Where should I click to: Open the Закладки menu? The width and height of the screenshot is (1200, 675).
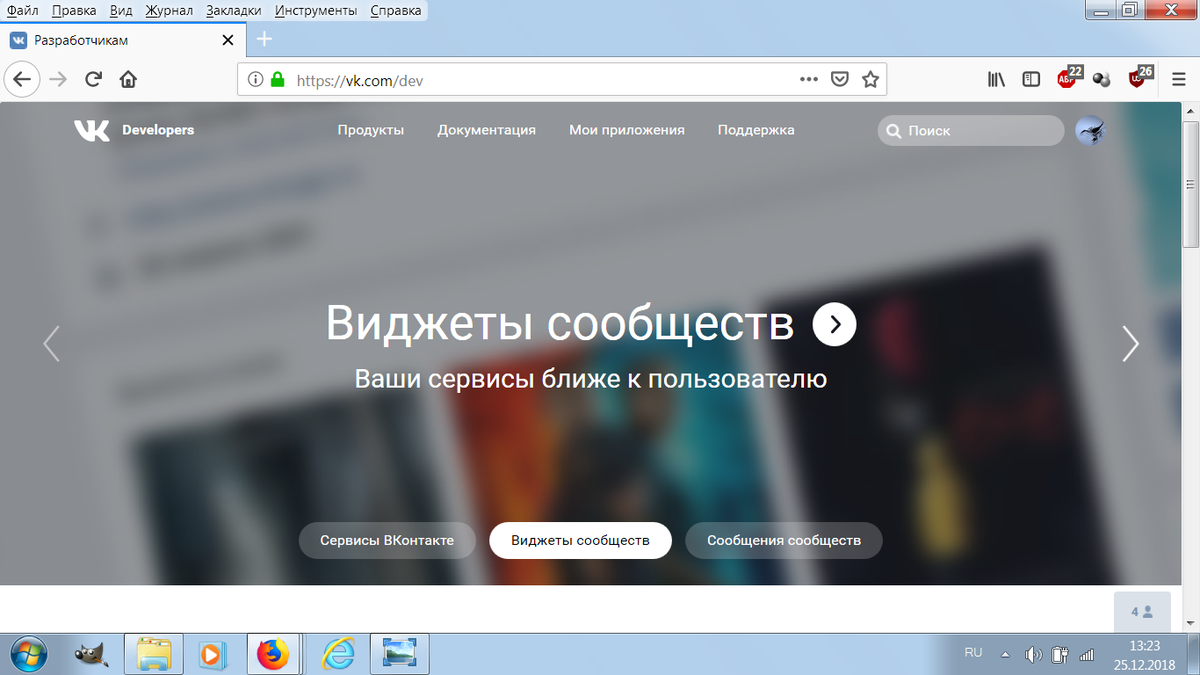[234, 11]
